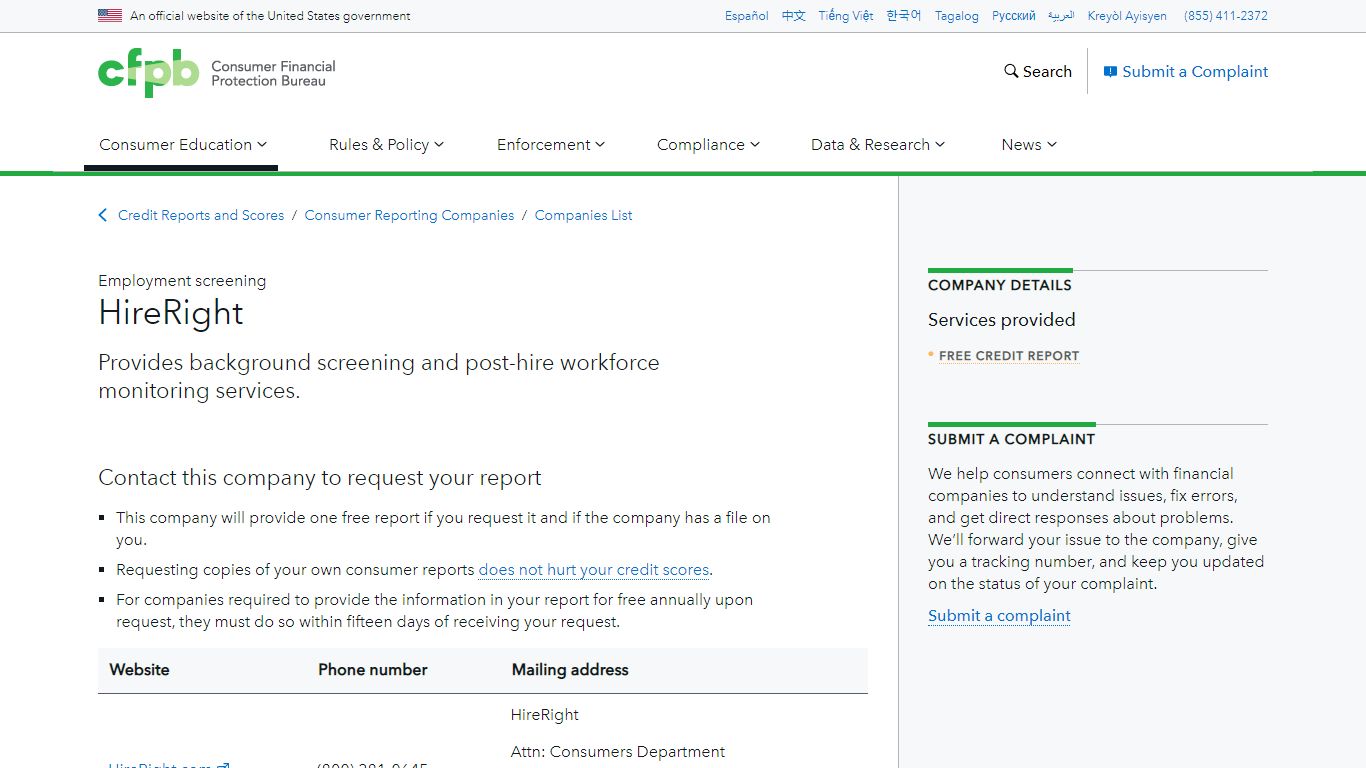The width and height of the screenshot is (1366, 768).
Task: Open the Data & Research menu
Action: click(x=877, y=144)
